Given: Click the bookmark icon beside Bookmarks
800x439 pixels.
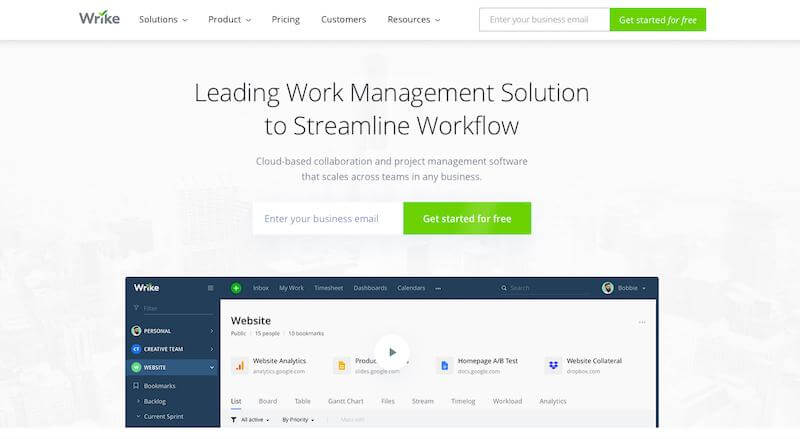Looking at the screenshot, I should coord(136,386).
